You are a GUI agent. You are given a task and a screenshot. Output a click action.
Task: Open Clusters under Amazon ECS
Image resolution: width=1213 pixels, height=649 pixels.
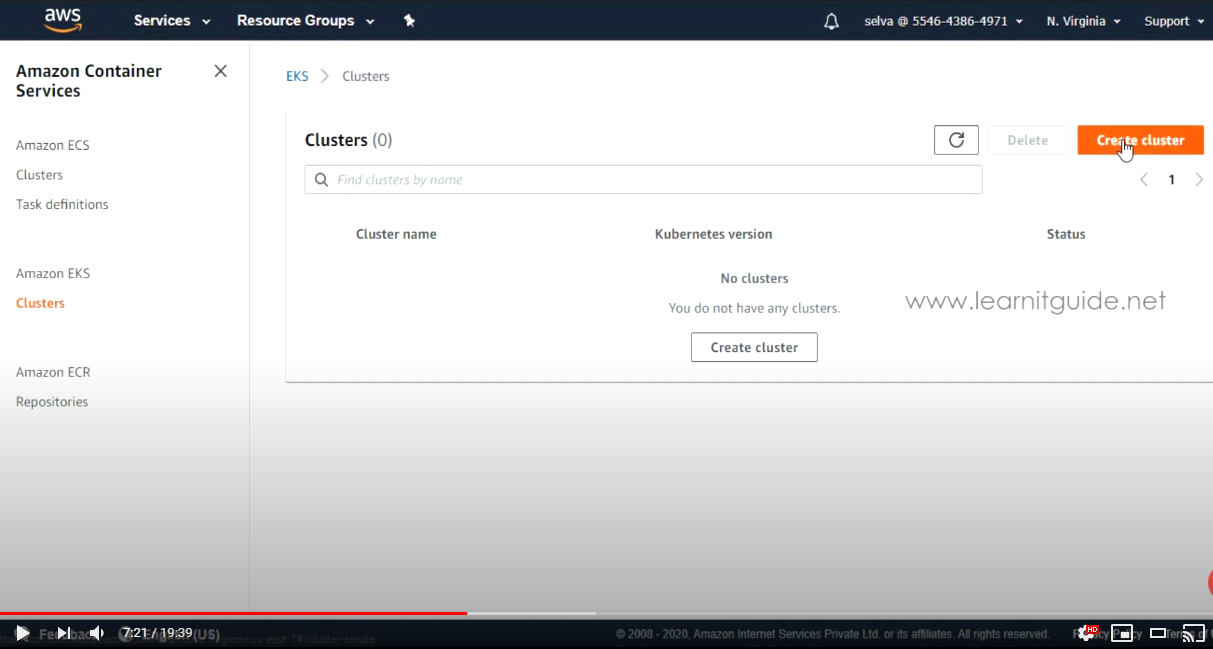(x=39, y=175)
